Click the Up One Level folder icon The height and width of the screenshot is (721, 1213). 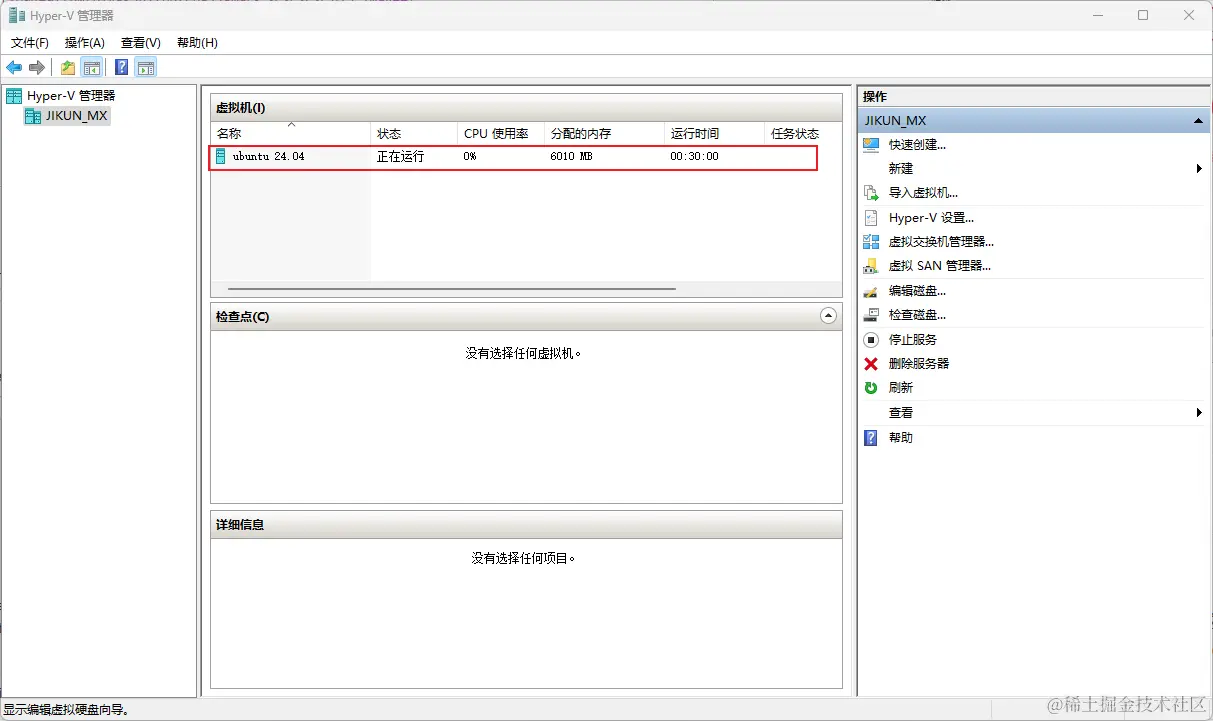pos(68,68)
